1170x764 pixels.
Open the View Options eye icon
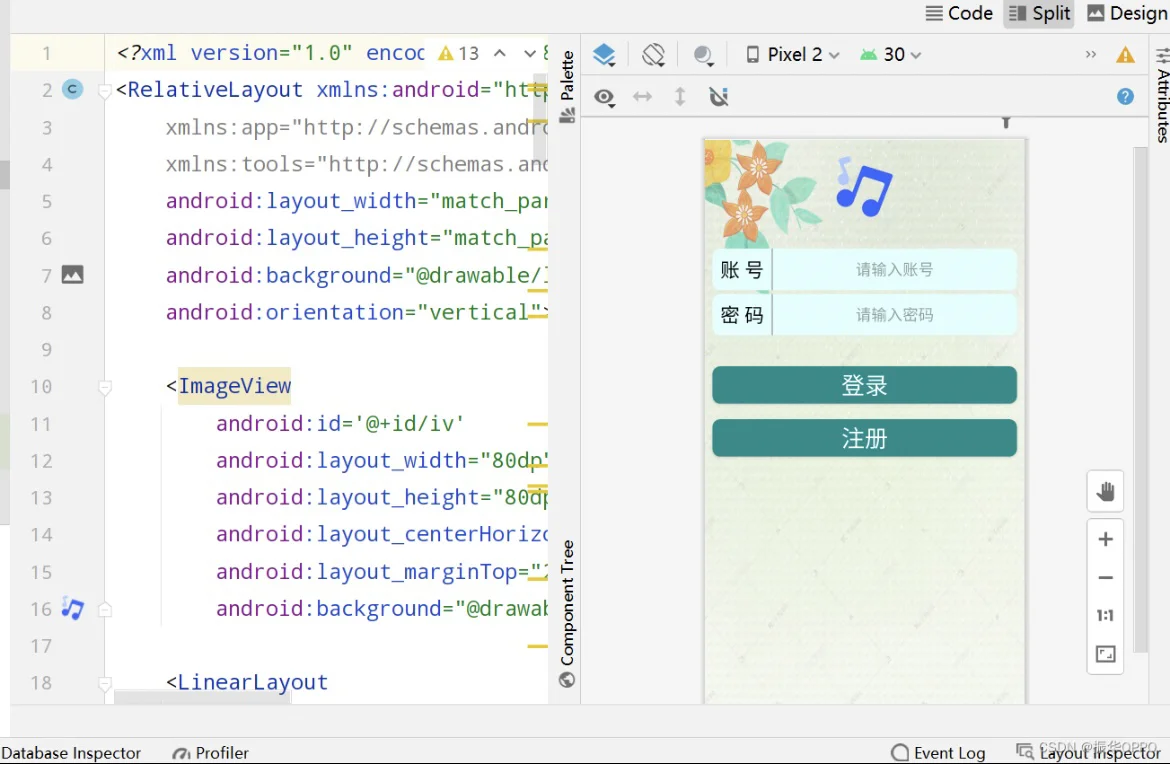point(605,97)
